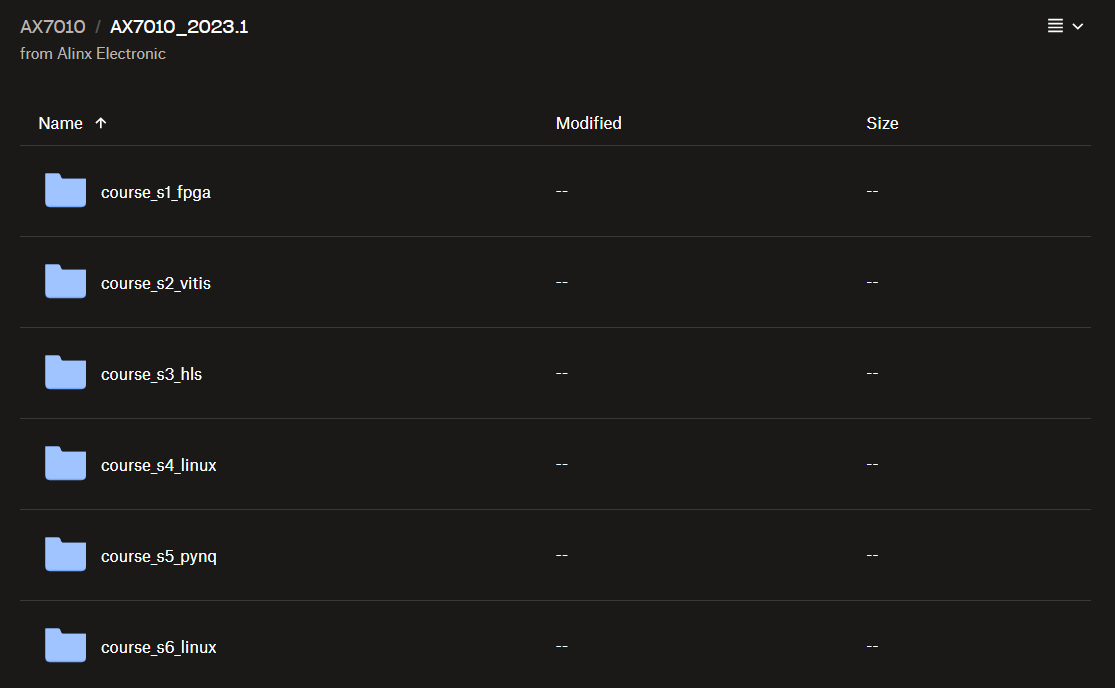Click the course_s5_pynq folder icon

click(65, 555)
